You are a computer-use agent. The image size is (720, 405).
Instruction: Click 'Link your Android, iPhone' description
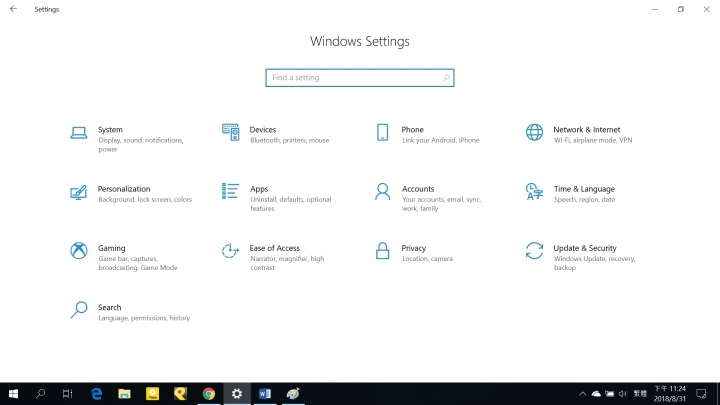point(441,140)
